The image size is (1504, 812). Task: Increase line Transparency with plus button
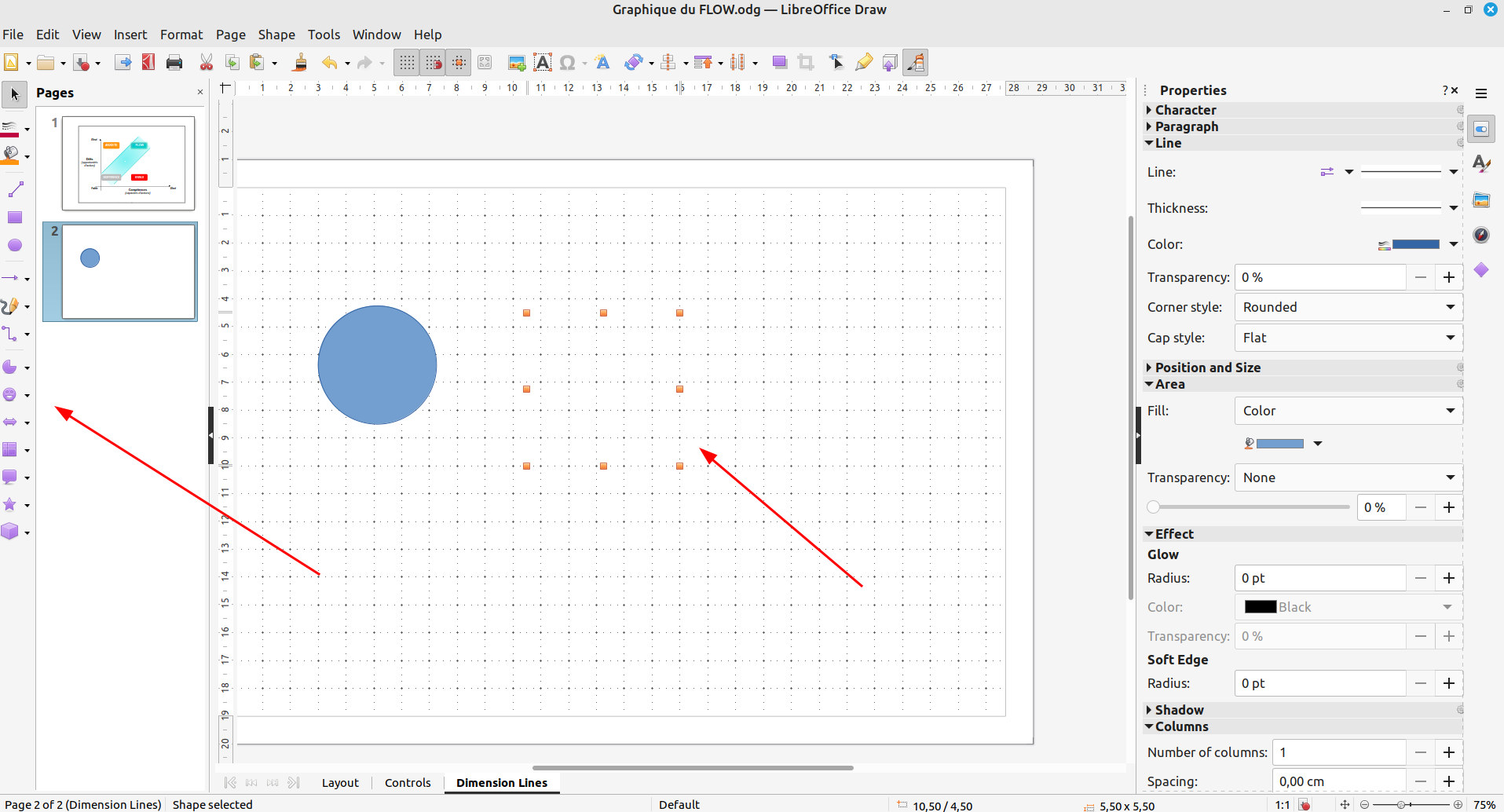point(1449,277)
